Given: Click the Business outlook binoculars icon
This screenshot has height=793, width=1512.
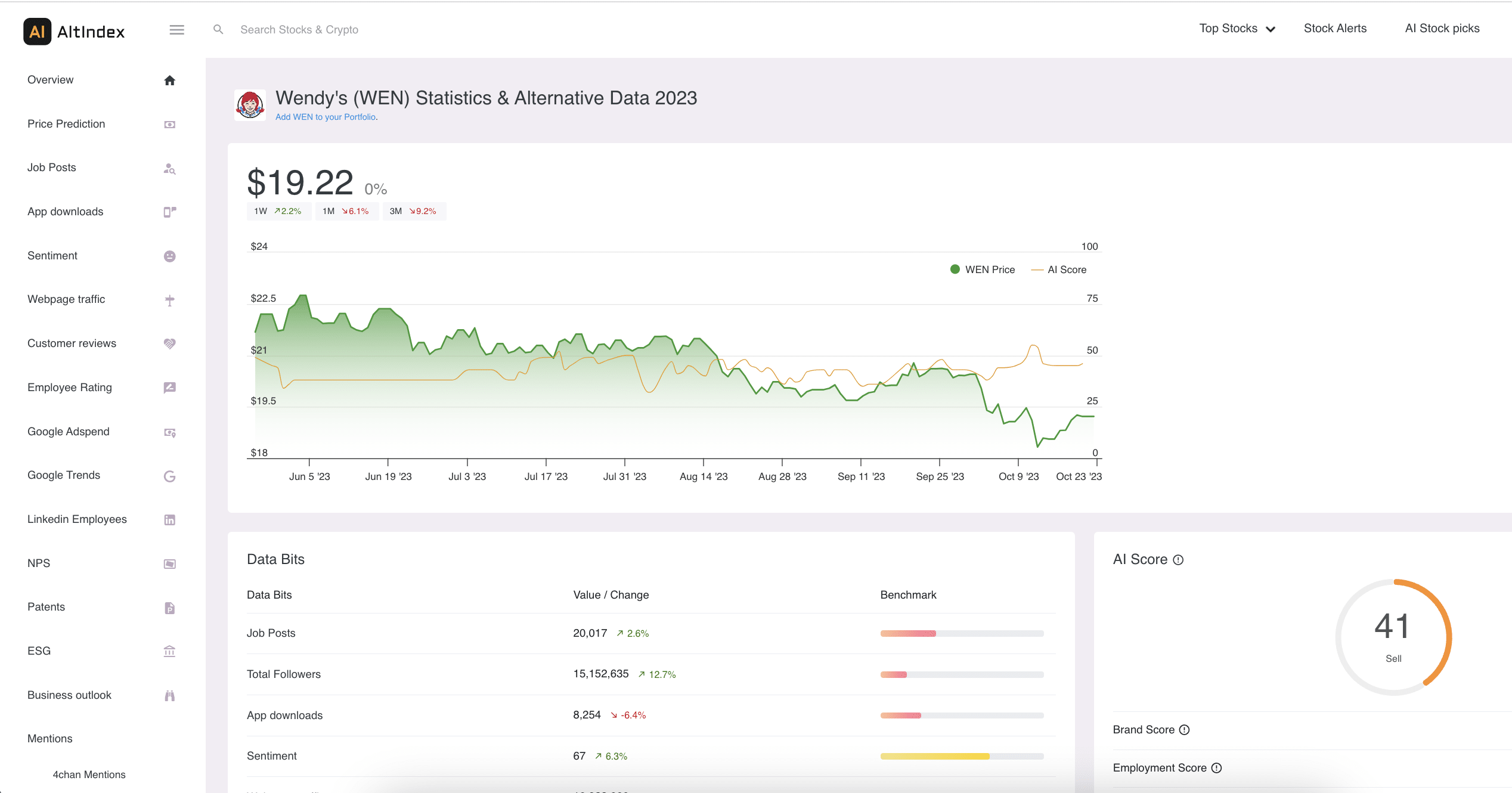Looking at the screenshot, I should click(x=170, y=696).
